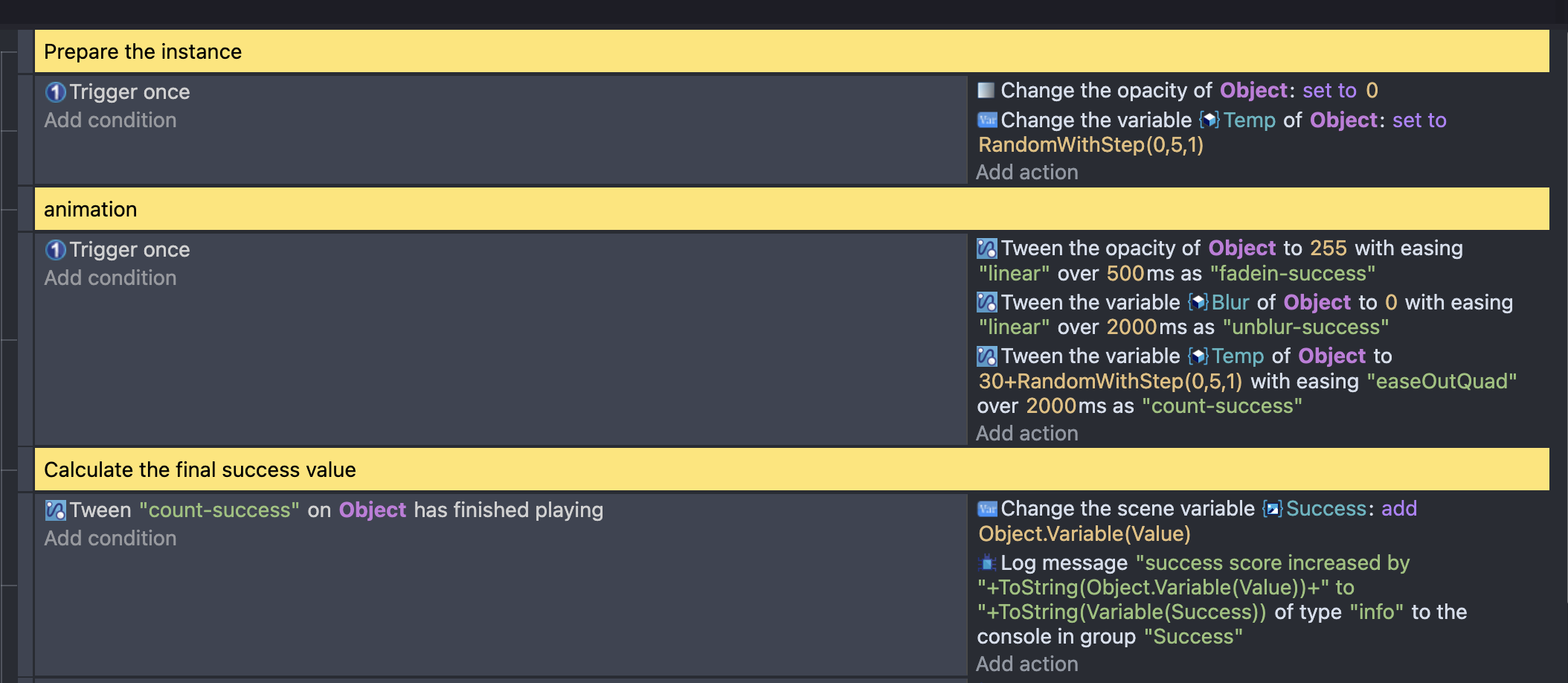Edit the opacity value 255 parameter
Viewport: 1568px width, 683px height.
(1328, 248)
